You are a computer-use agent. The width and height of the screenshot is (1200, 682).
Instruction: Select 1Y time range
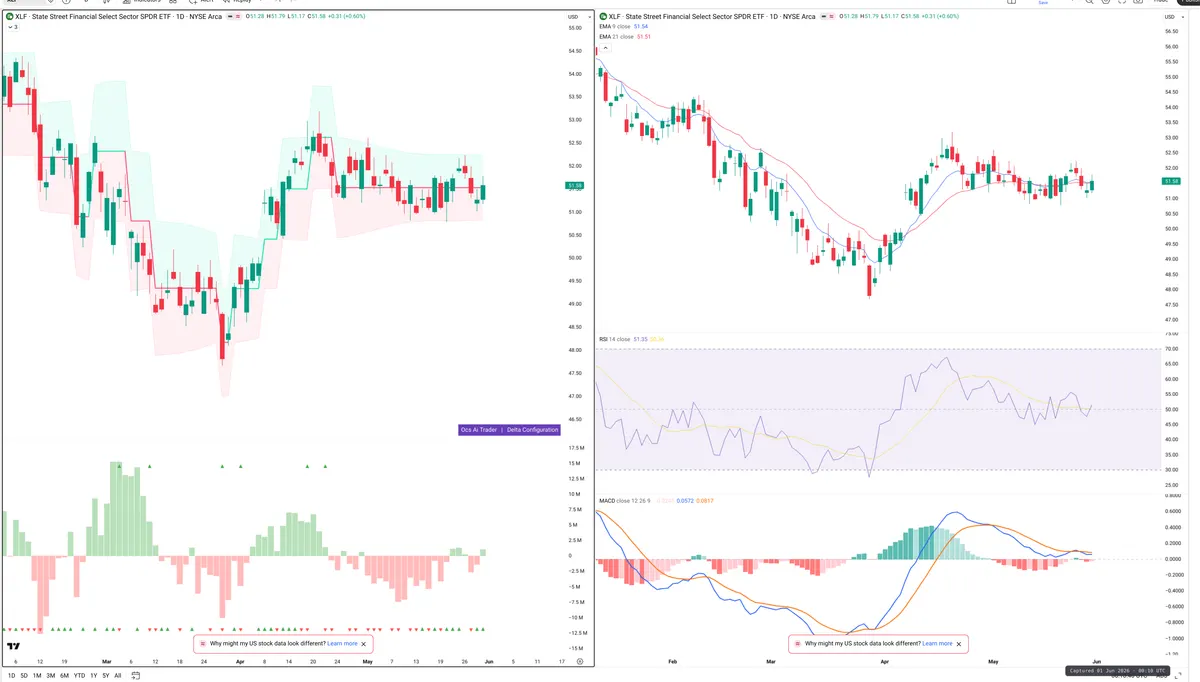pos(93,675)
